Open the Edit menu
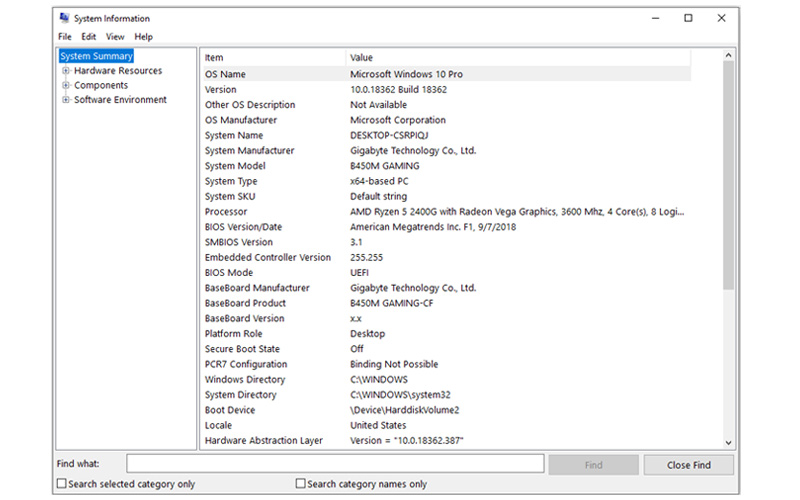The image size is (800, 500). coord(89,37)
